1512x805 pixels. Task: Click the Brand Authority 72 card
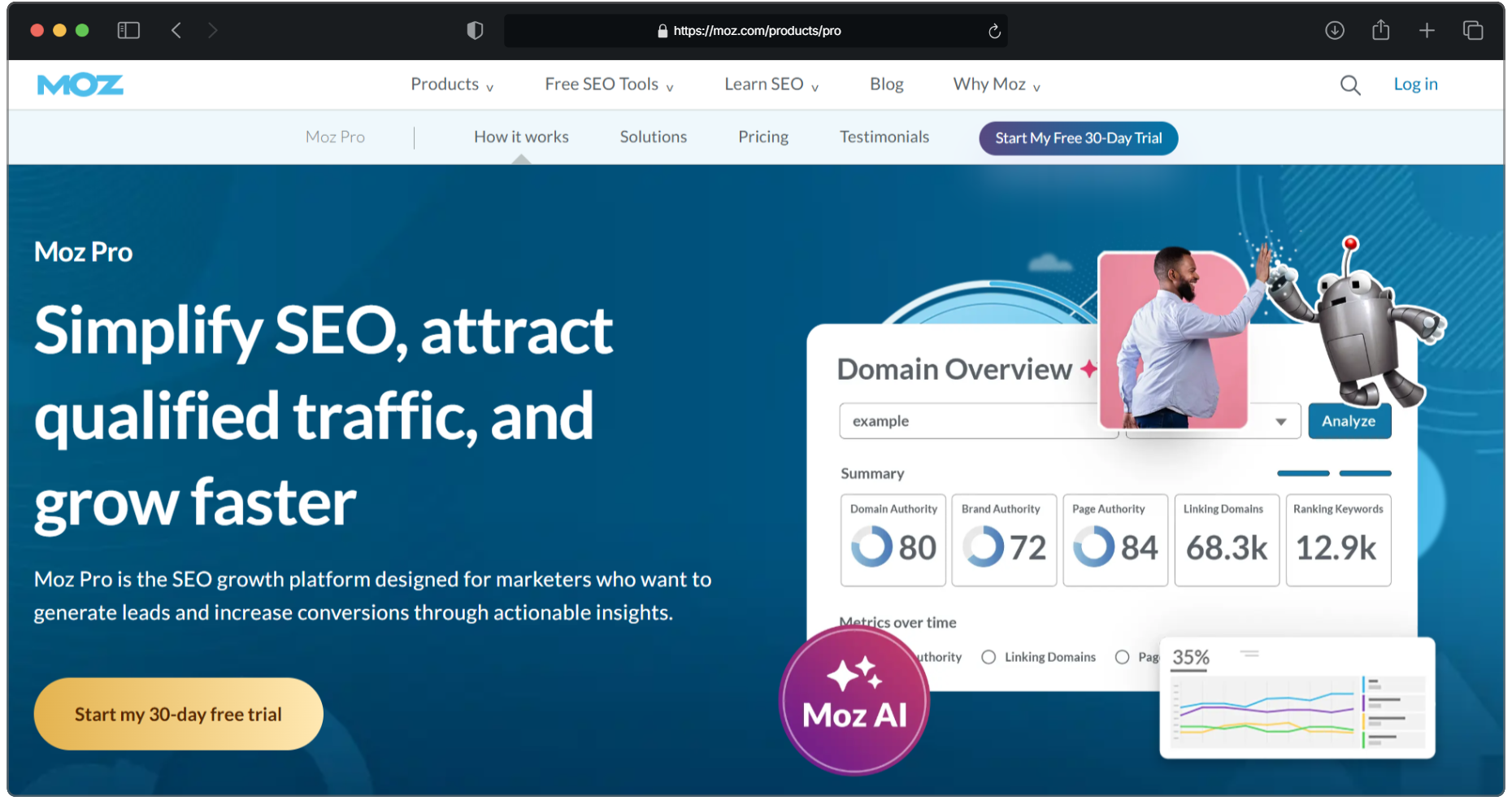click(1005, 540)
